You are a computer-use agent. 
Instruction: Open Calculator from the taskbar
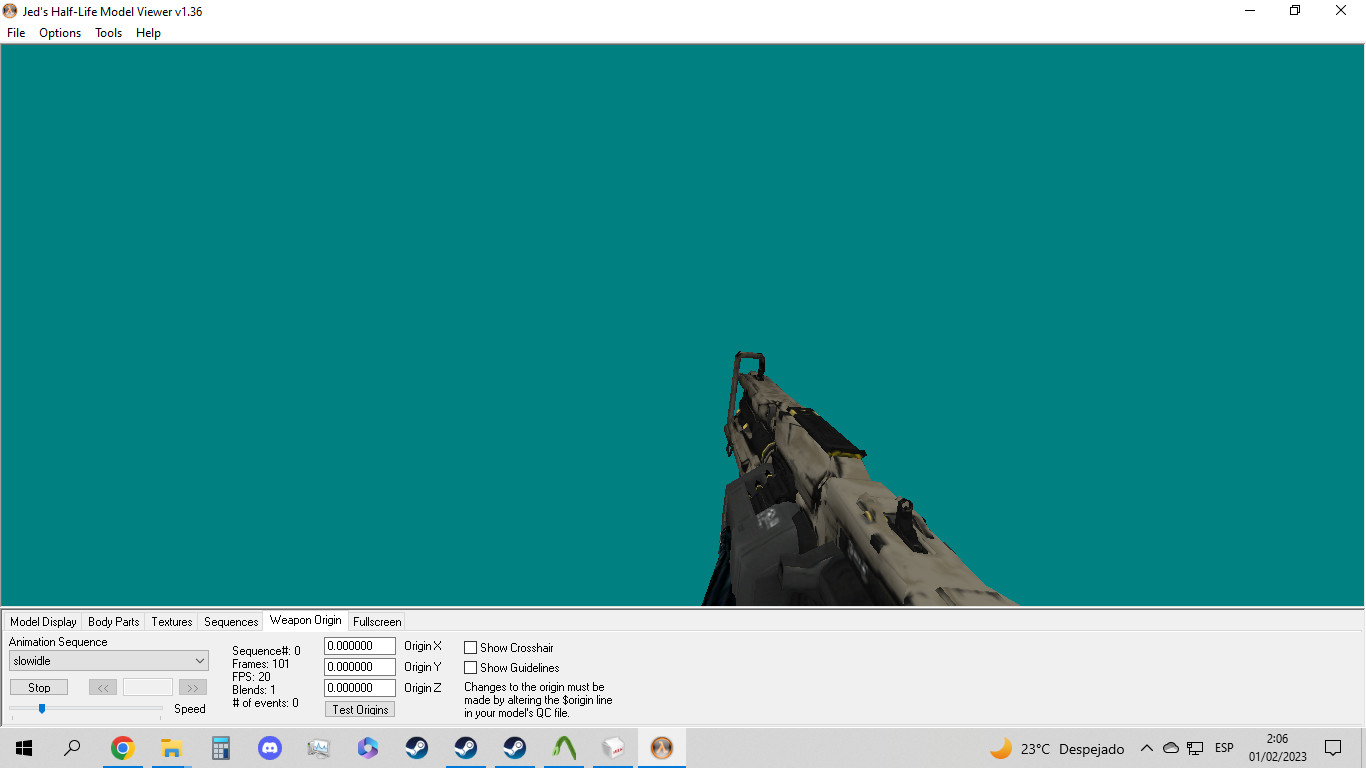point(220,748)
